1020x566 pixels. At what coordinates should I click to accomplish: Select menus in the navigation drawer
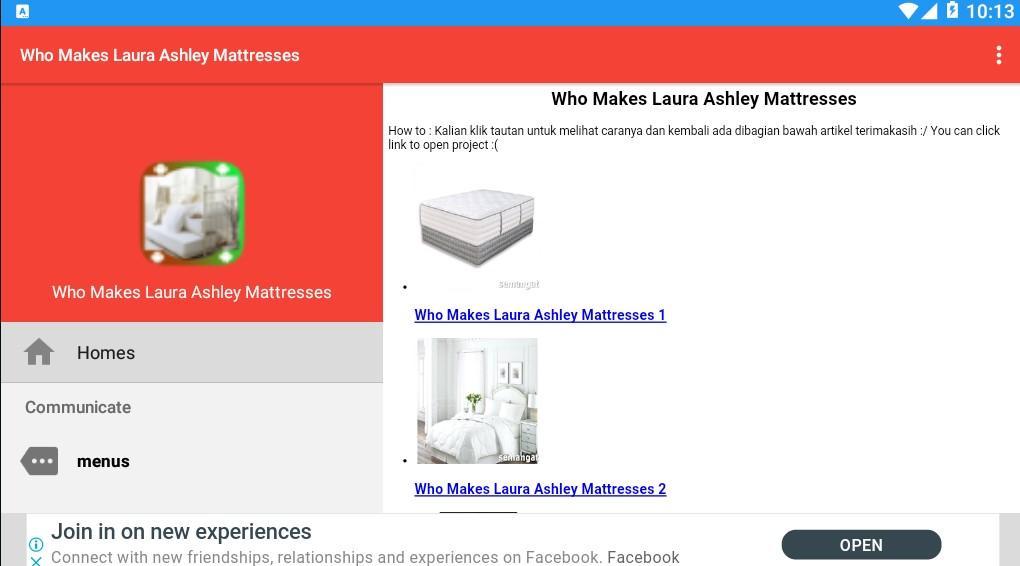[x=192, y=461]
